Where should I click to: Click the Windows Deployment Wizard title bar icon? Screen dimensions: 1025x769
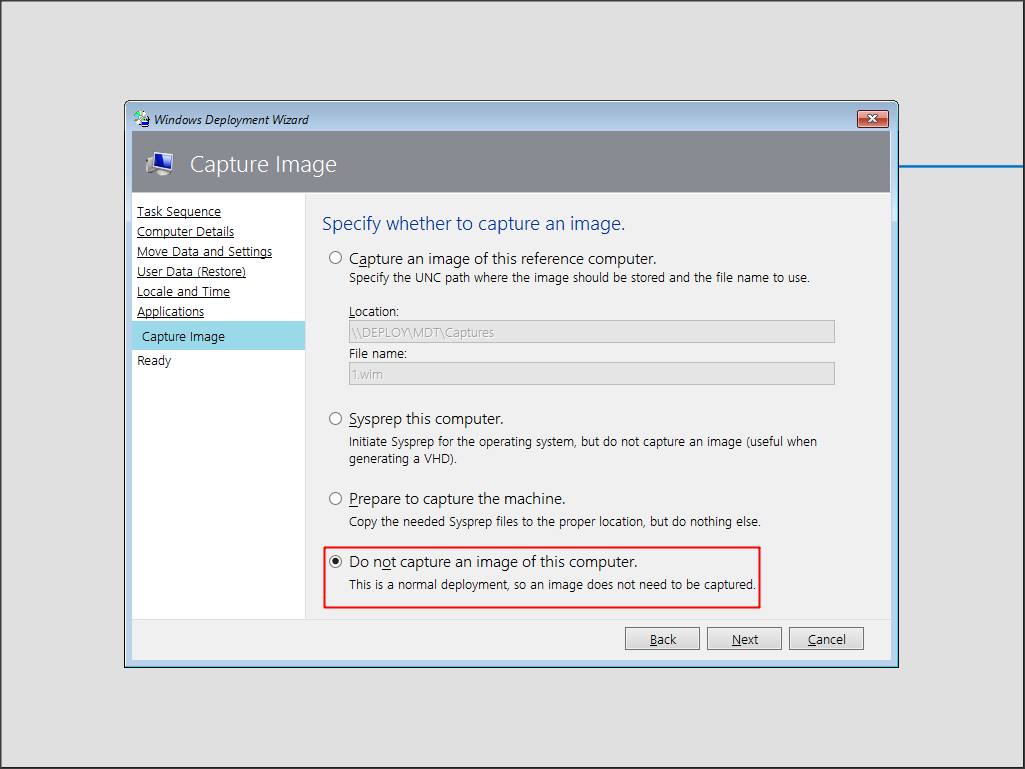click(142, 119)
